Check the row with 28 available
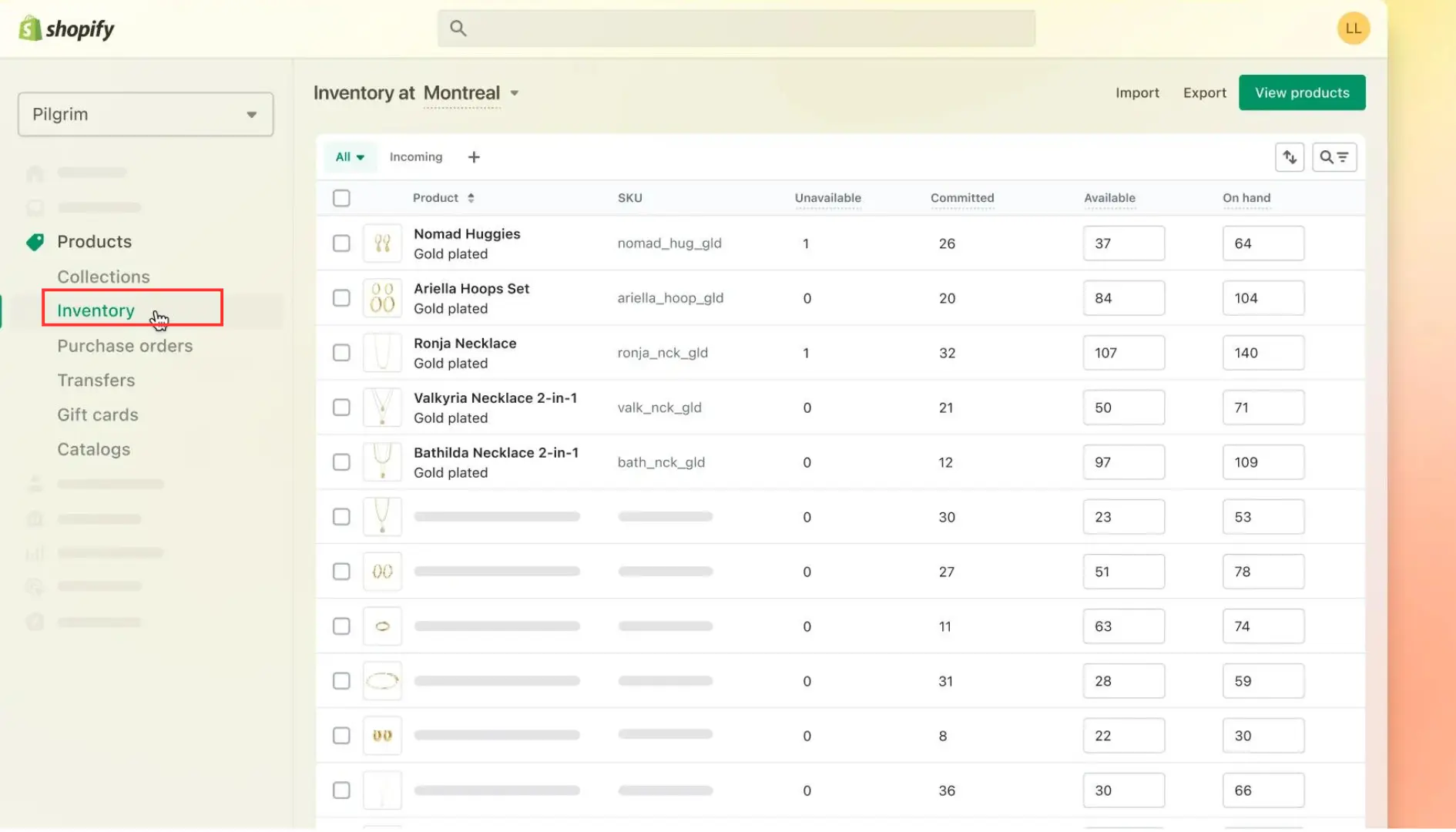 pyautogui.click(x=341, y=681)
